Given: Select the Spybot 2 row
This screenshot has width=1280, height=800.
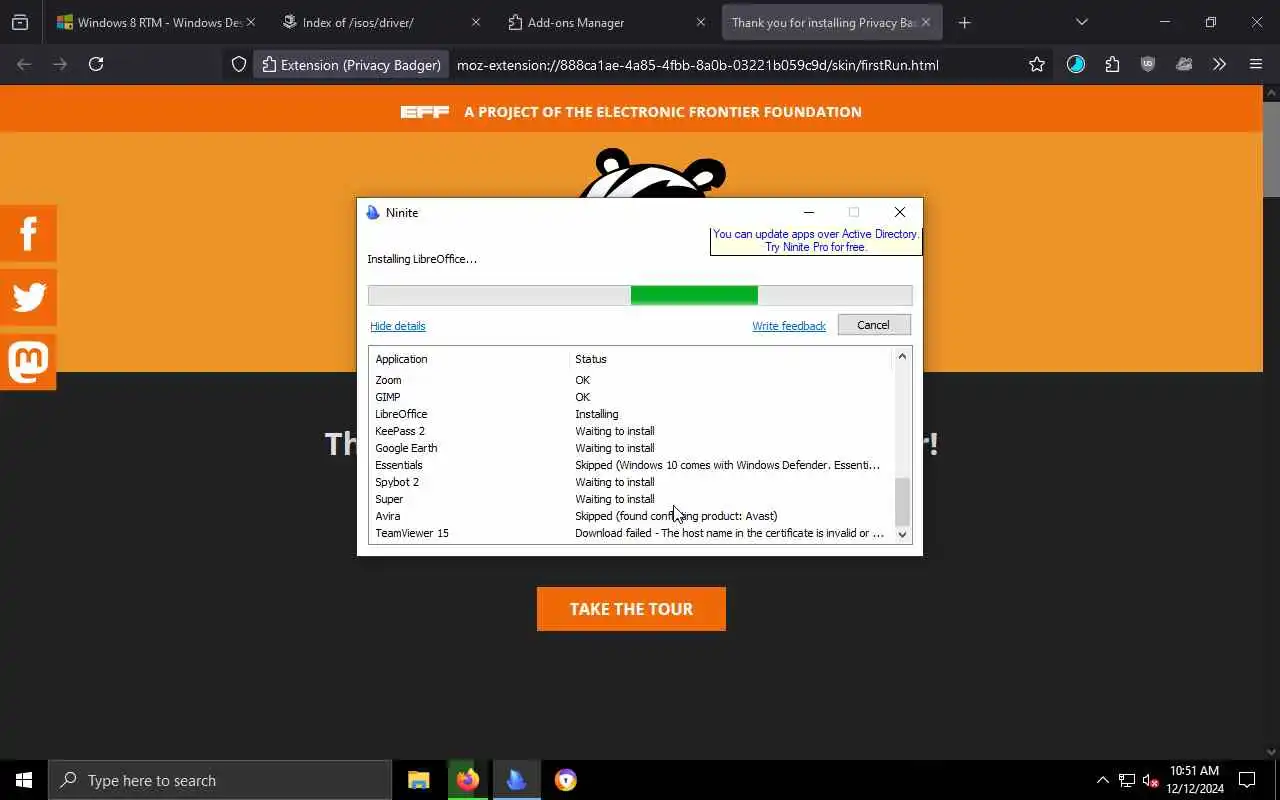Looking at the screenshot, I should pyautogui.click(x=630, y=482).
